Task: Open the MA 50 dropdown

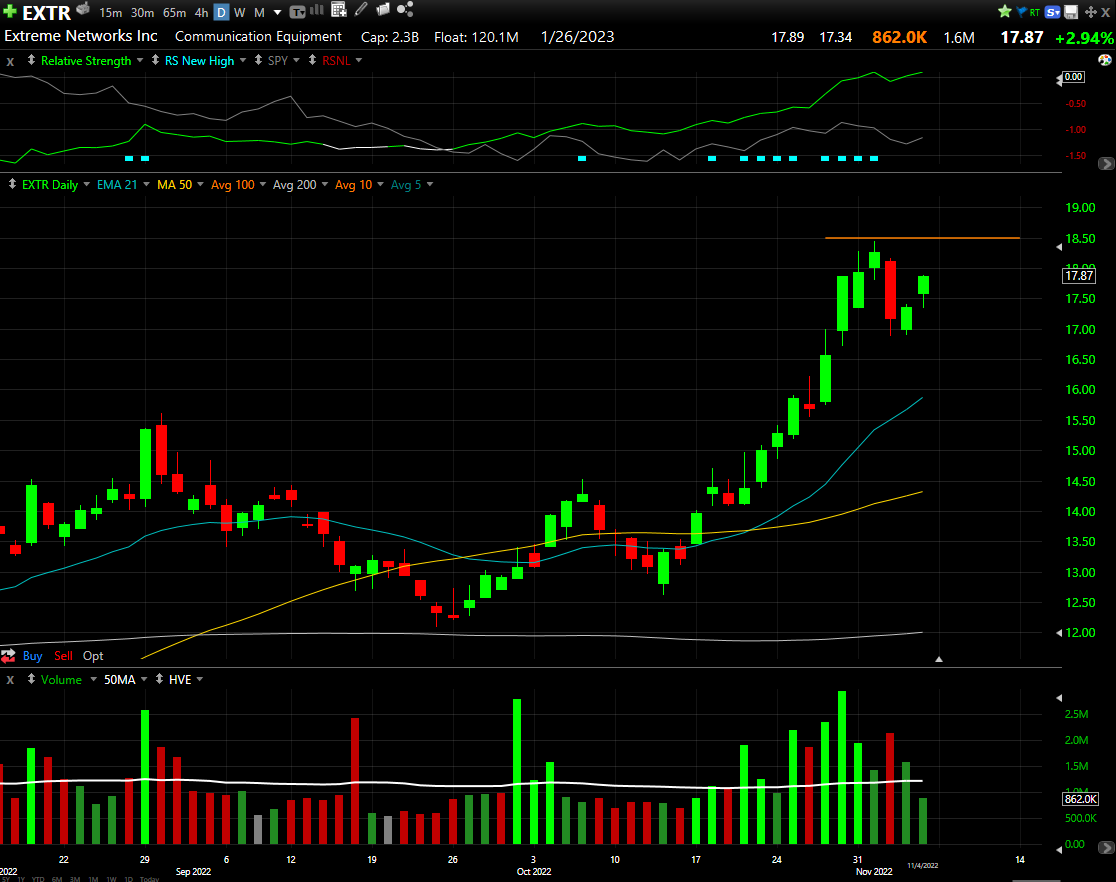Action: tap(201, 184)
